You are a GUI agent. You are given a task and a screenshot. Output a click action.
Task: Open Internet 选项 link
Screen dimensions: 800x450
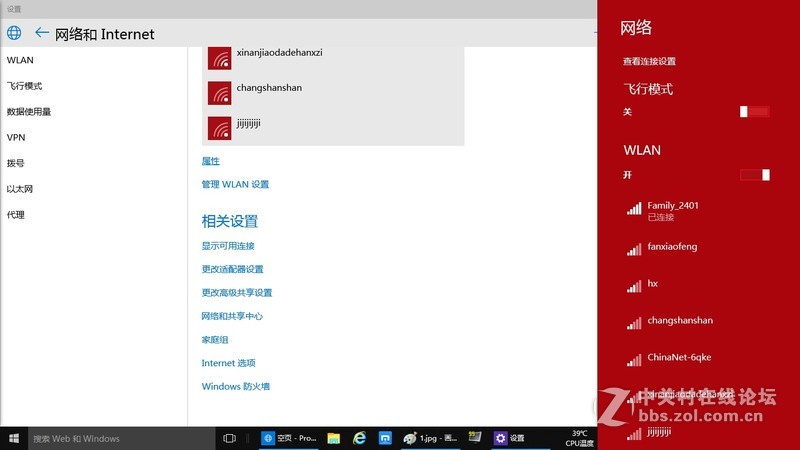pyautogui.click(x=229, y=363)
